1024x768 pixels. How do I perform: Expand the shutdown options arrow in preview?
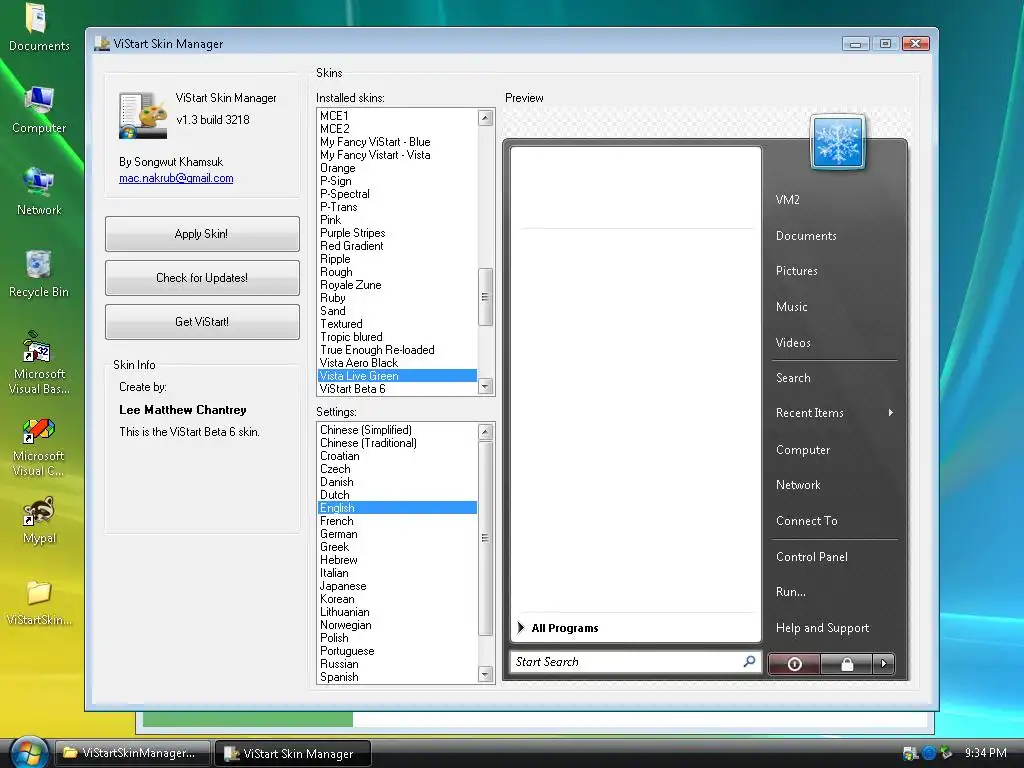point(884,664)
